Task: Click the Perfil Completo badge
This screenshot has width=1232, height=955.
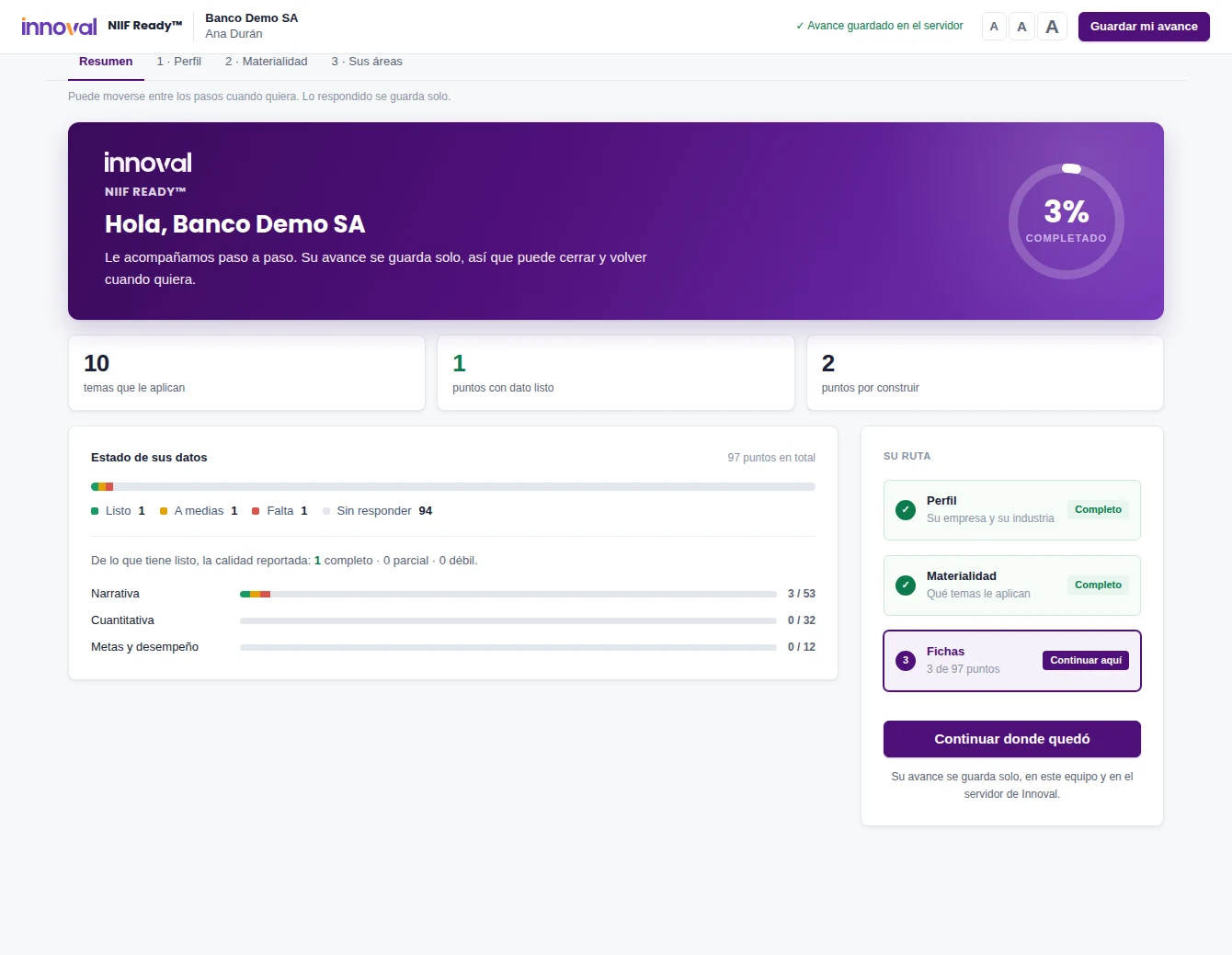Action: click(x=1098, y=509)
